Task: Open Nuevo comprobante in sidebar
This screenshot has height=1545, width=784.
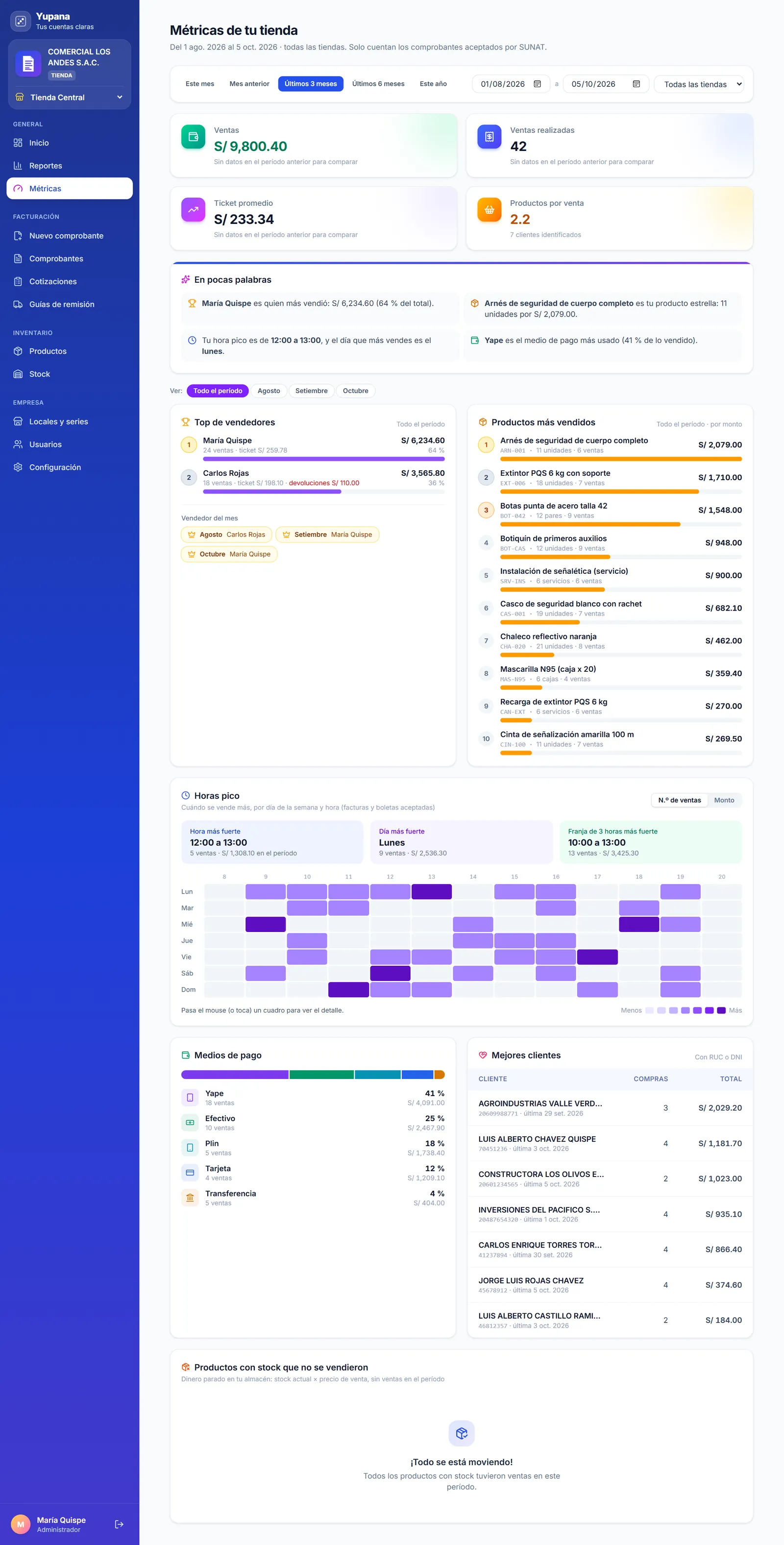Action: pyautogui.click(x=70, y=236)
